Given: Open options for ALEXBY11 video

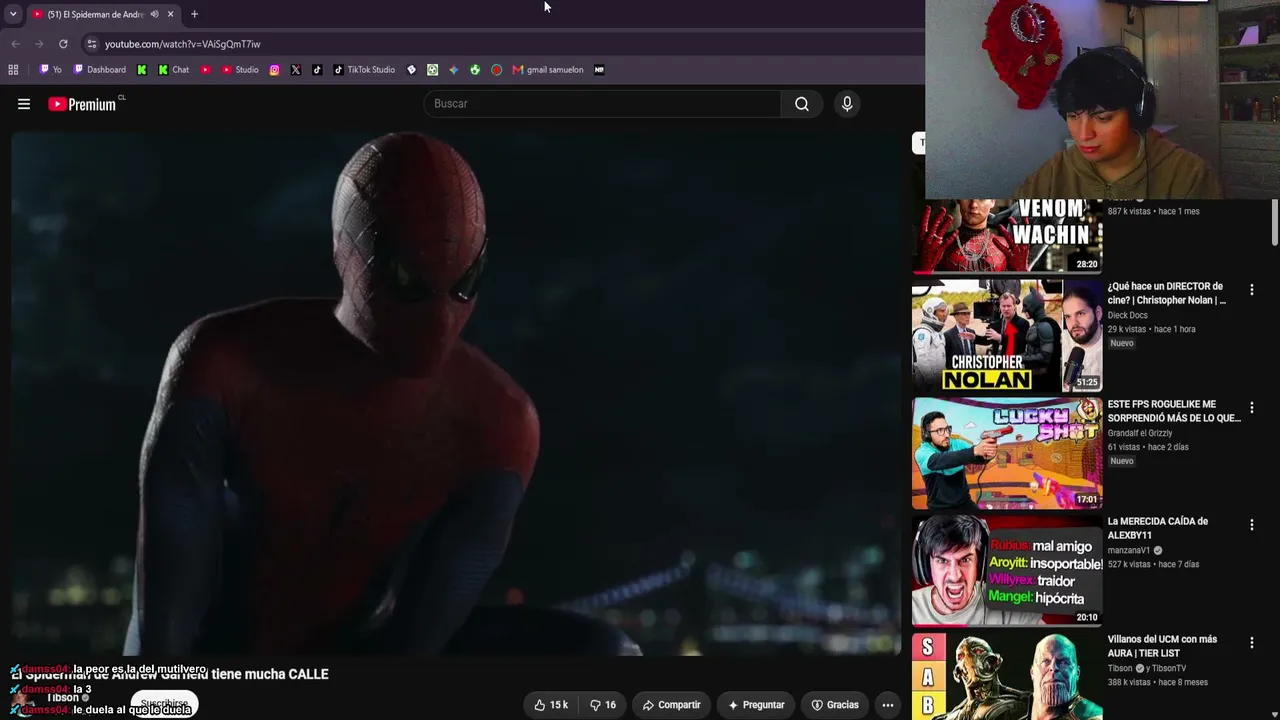Looking at the screenshot, I should [1251, 525].
